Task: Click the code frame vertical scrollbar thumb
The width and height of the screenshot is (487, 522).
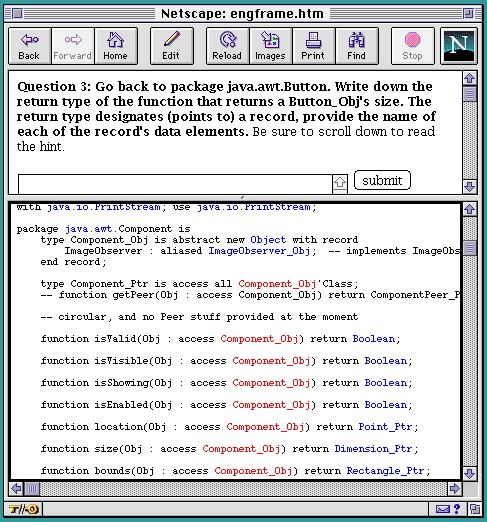Action: click(470, 248)
